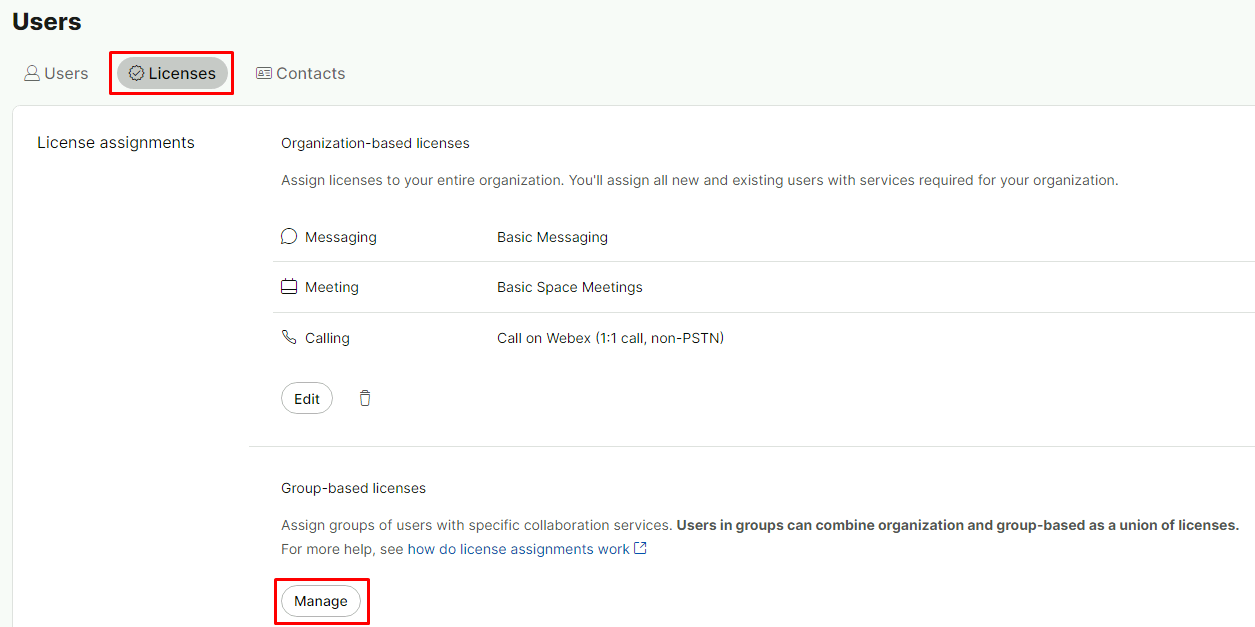
Task: Click the Calling phone handset icon
Action: coord(289,338)
